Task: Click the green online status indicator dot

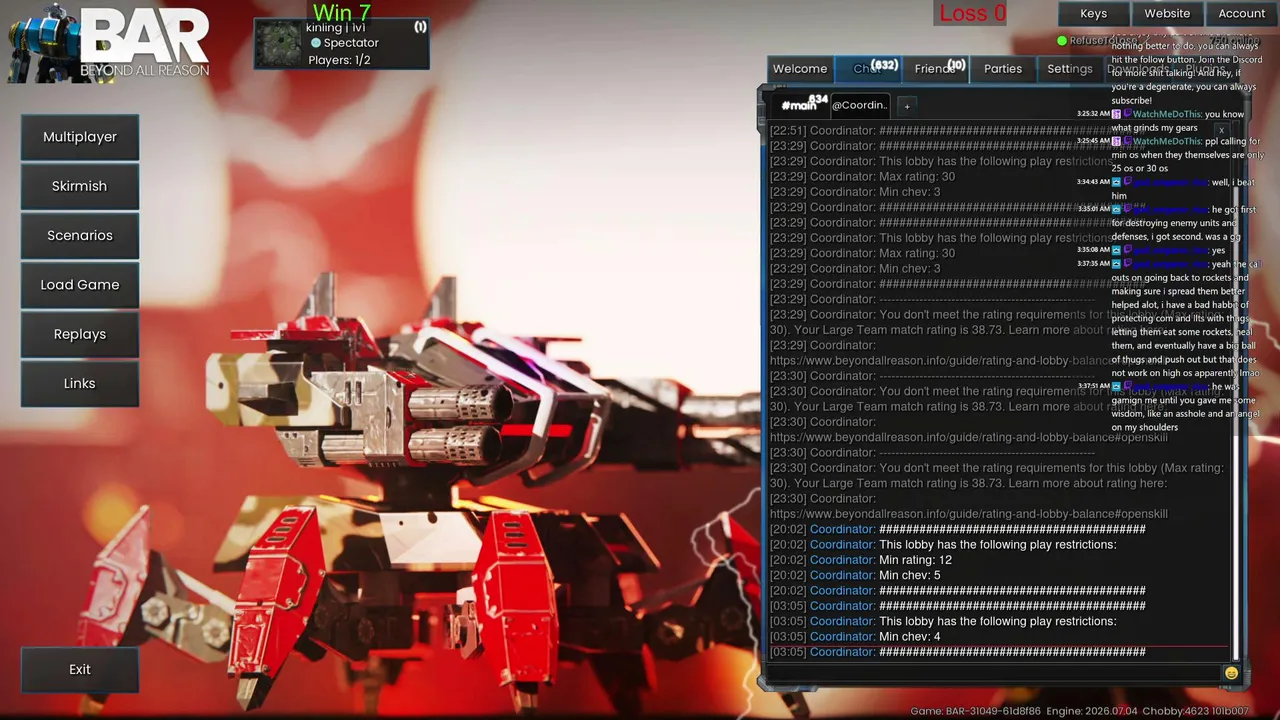Action: [x=1062, y=41]
